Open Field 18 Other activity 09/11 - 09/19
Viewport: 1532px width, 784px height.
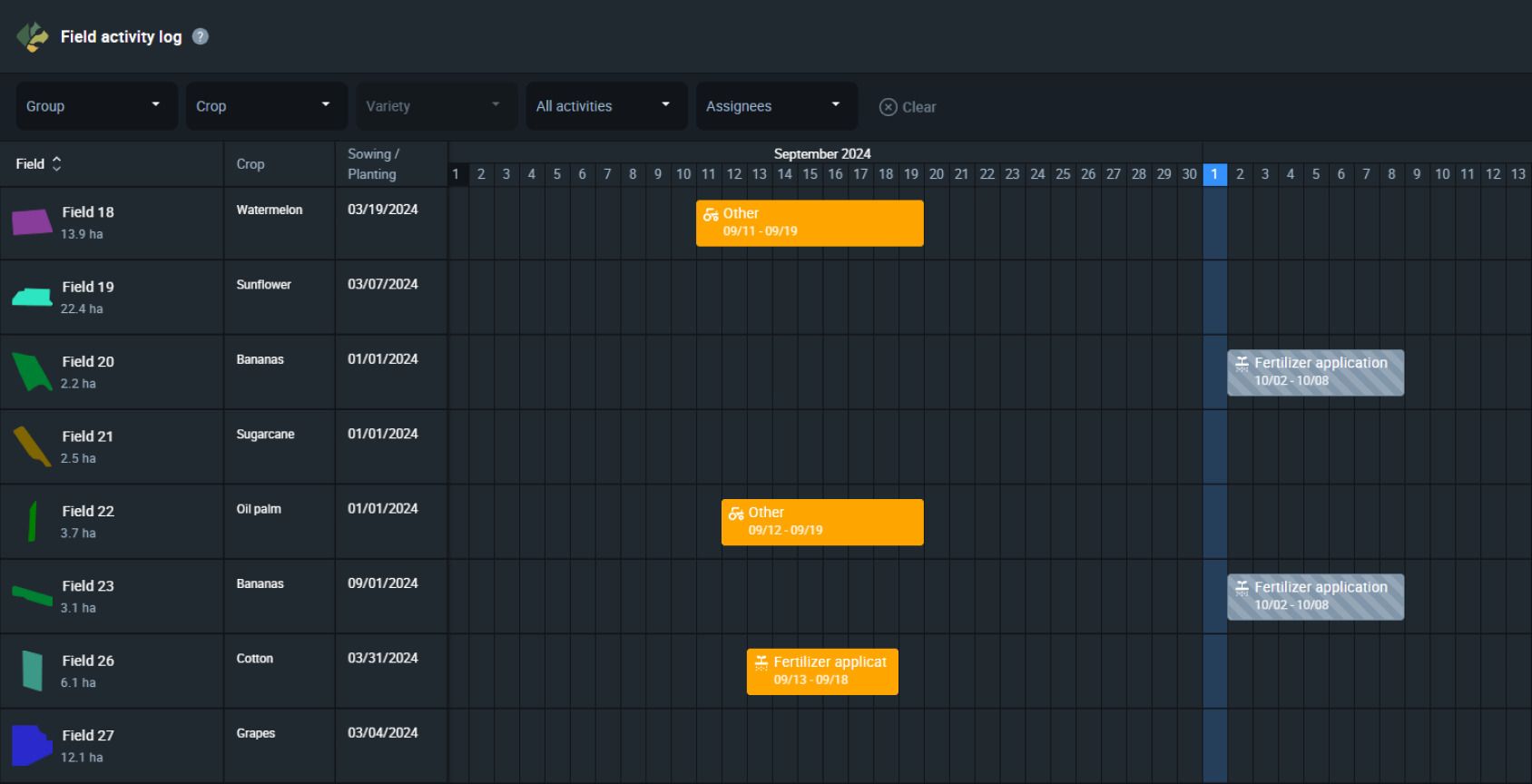(810, 223)
